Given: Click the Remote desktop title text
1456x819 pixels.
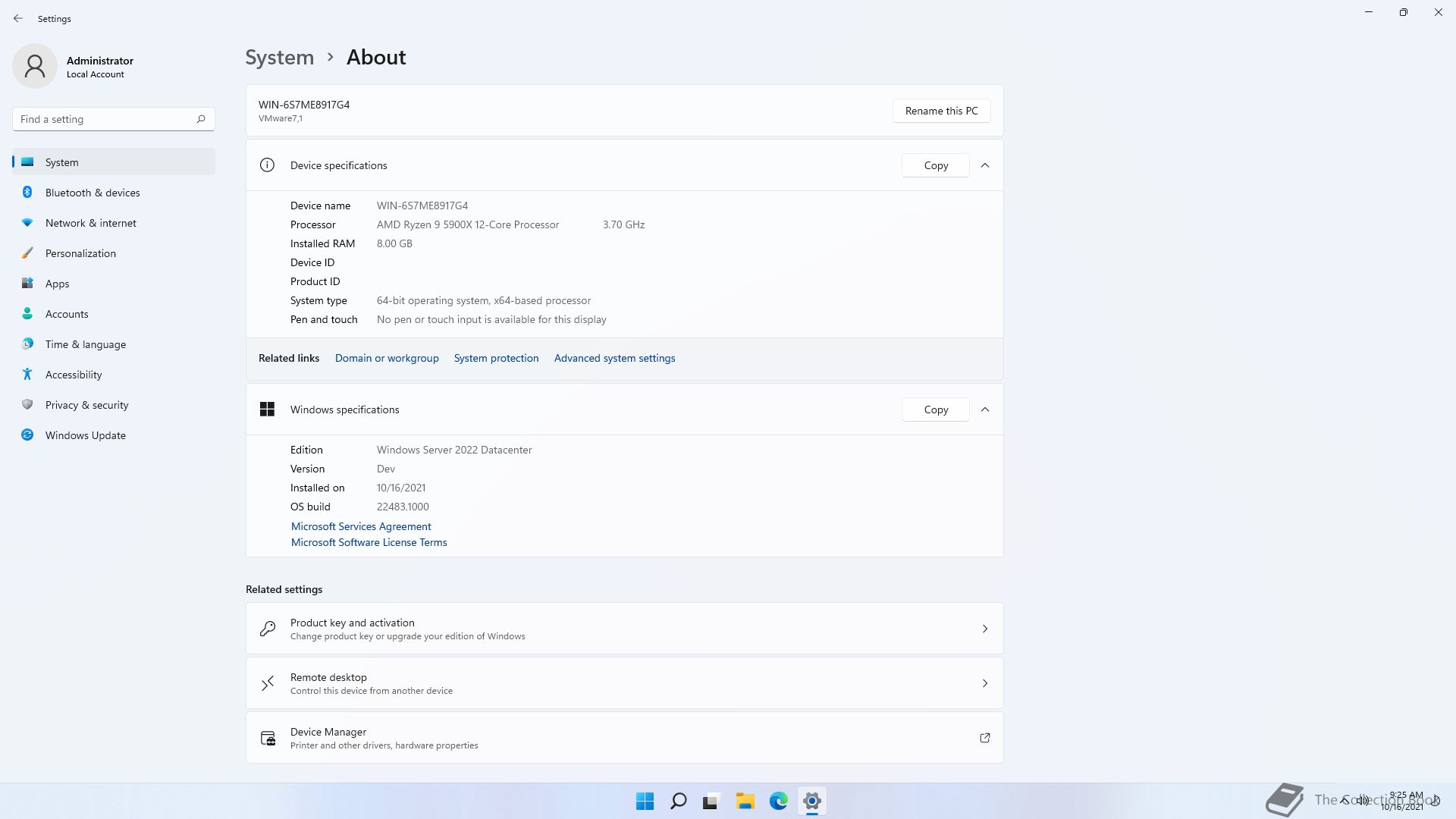Looking at the screenshot, I should point(328,677).
